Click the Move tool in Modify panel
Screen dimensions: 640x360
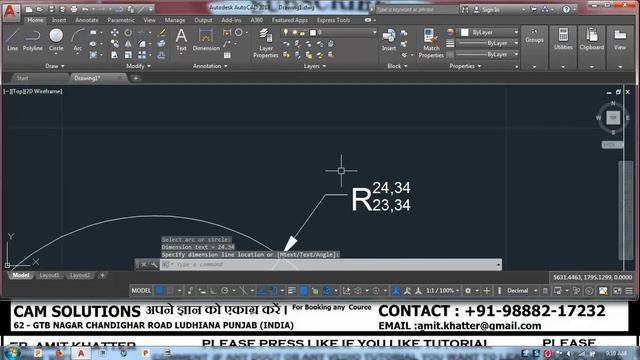tap(115, 33)
